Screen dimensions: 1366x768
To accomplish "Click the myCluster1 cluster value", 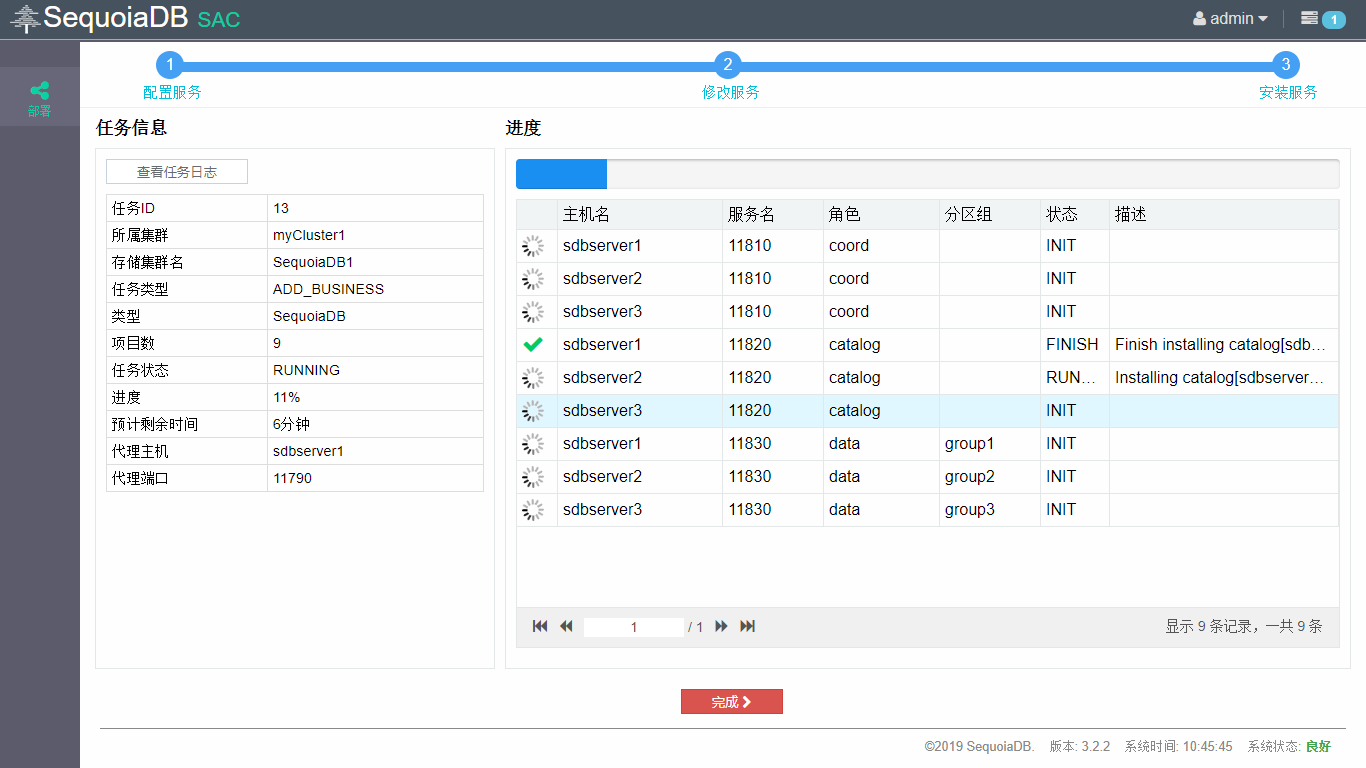I will coord(309,235).
